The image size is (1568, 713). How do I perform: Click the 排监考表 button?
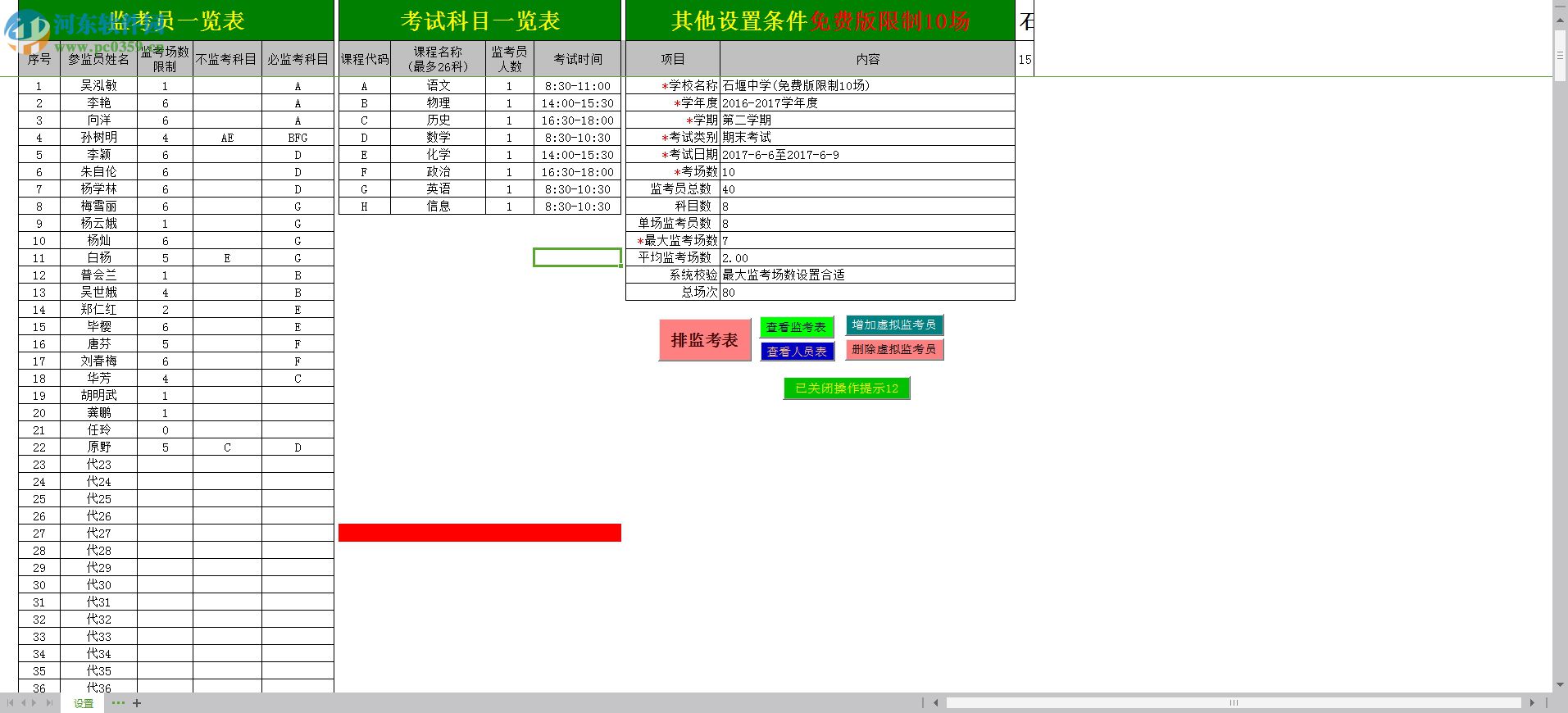pyautogui.click(x=704, y=340)
